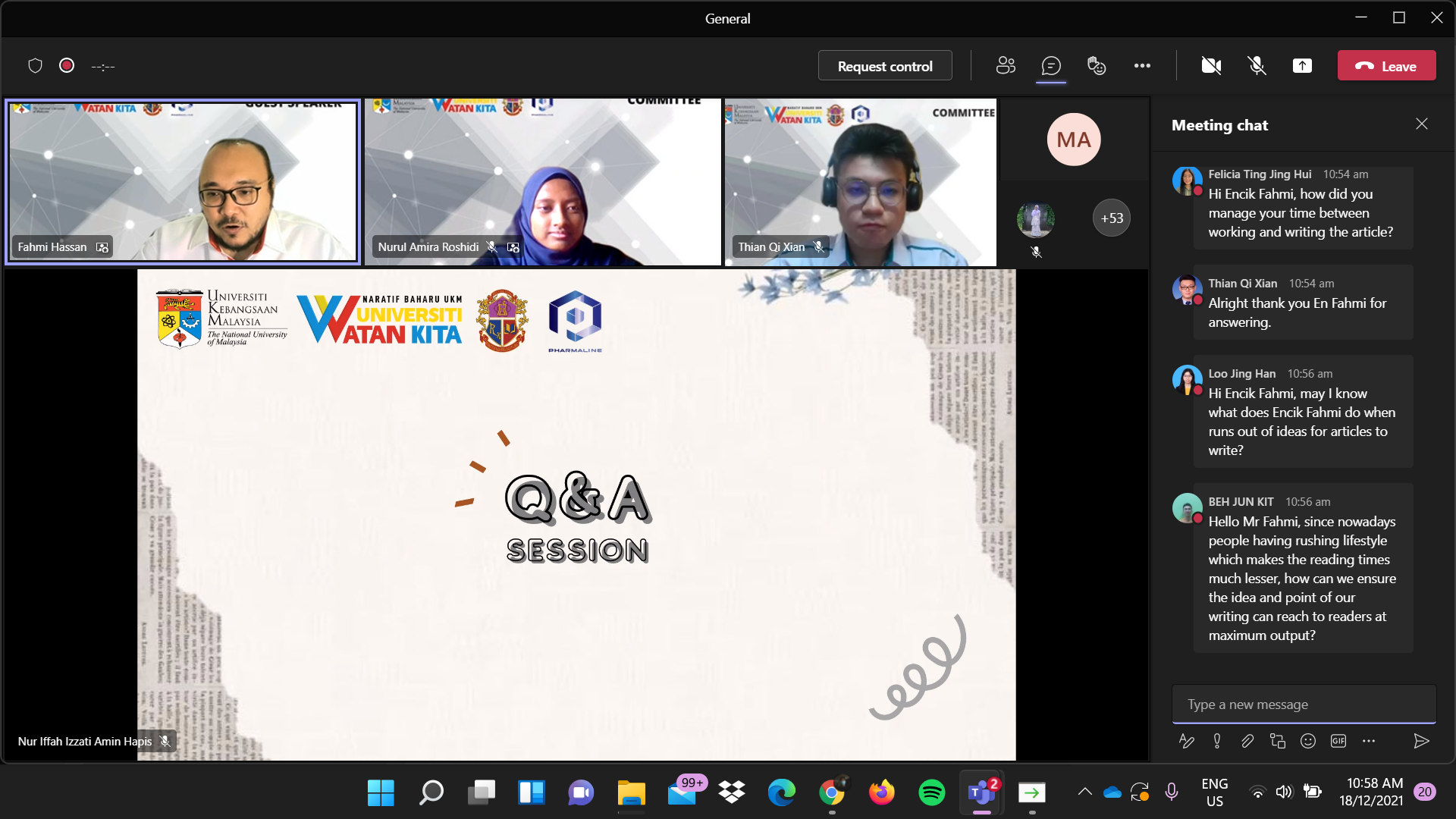Leave the meeting
The image size is (1456, 819).
point(1386,66)
